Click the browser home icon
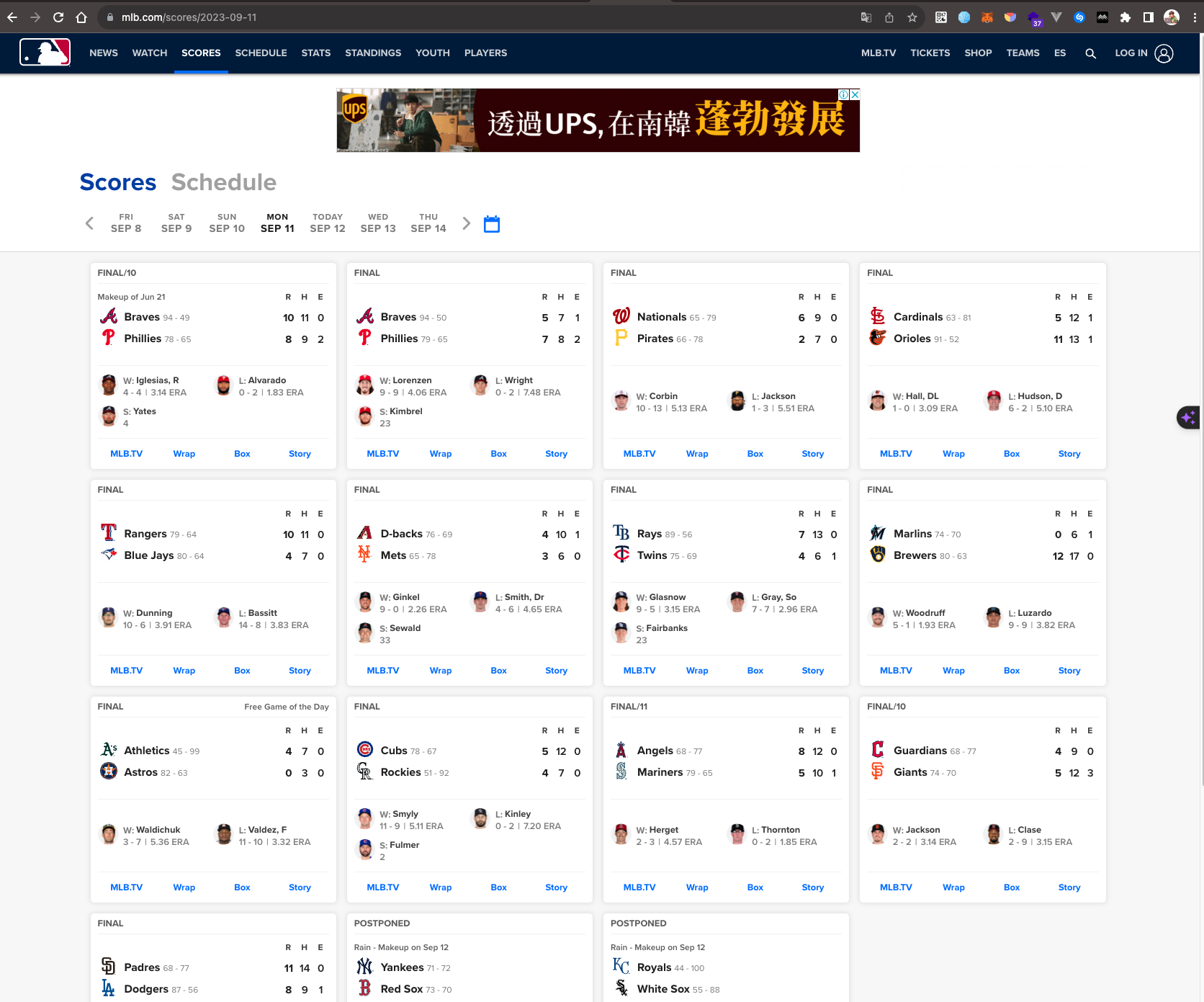Screen dimensions: 1204x1002 pyautogui.click(x=81, y=17)
